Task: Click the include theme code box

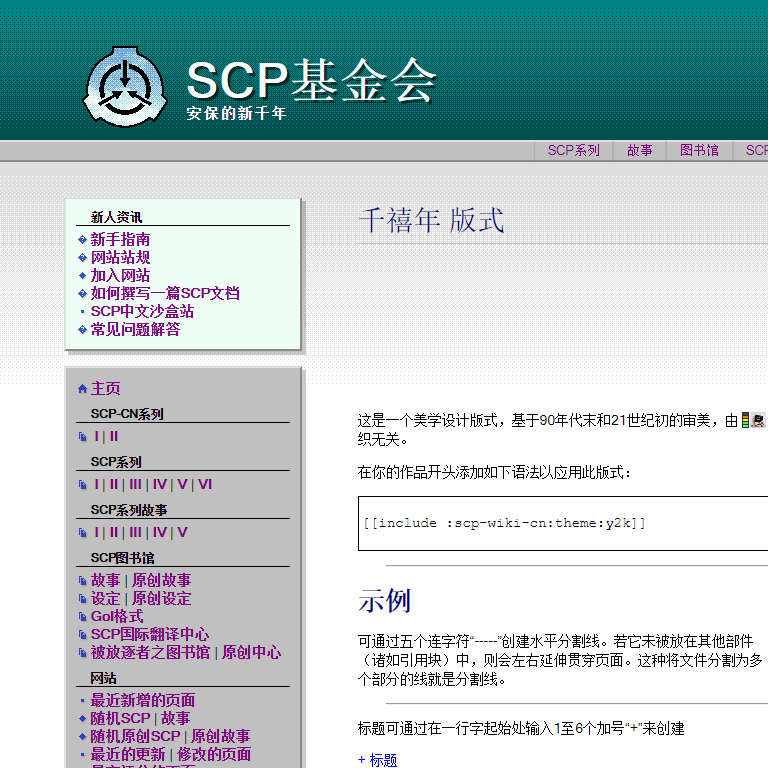Action: point(560,523)
